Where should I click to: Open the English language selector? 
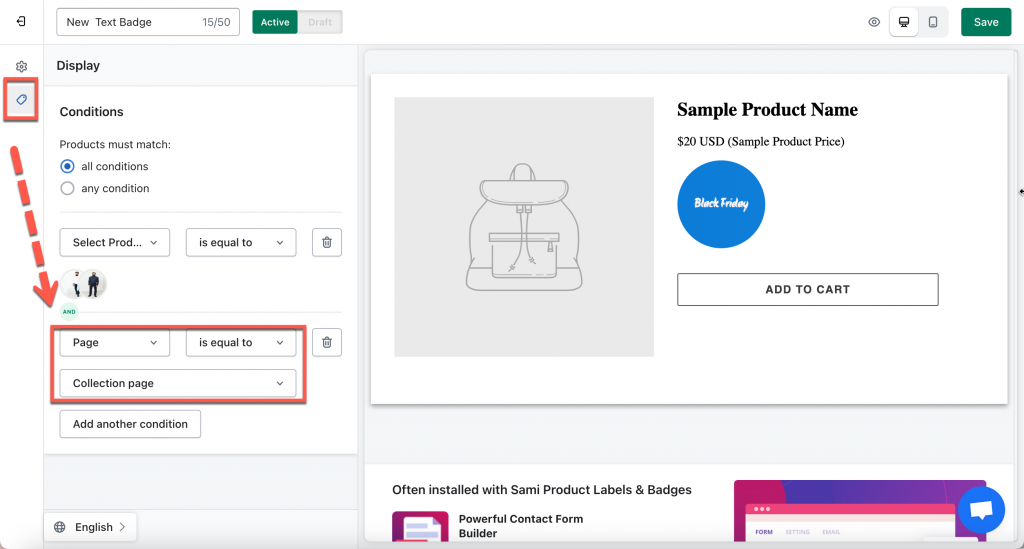pyautogui.click(x=90, y=527)
